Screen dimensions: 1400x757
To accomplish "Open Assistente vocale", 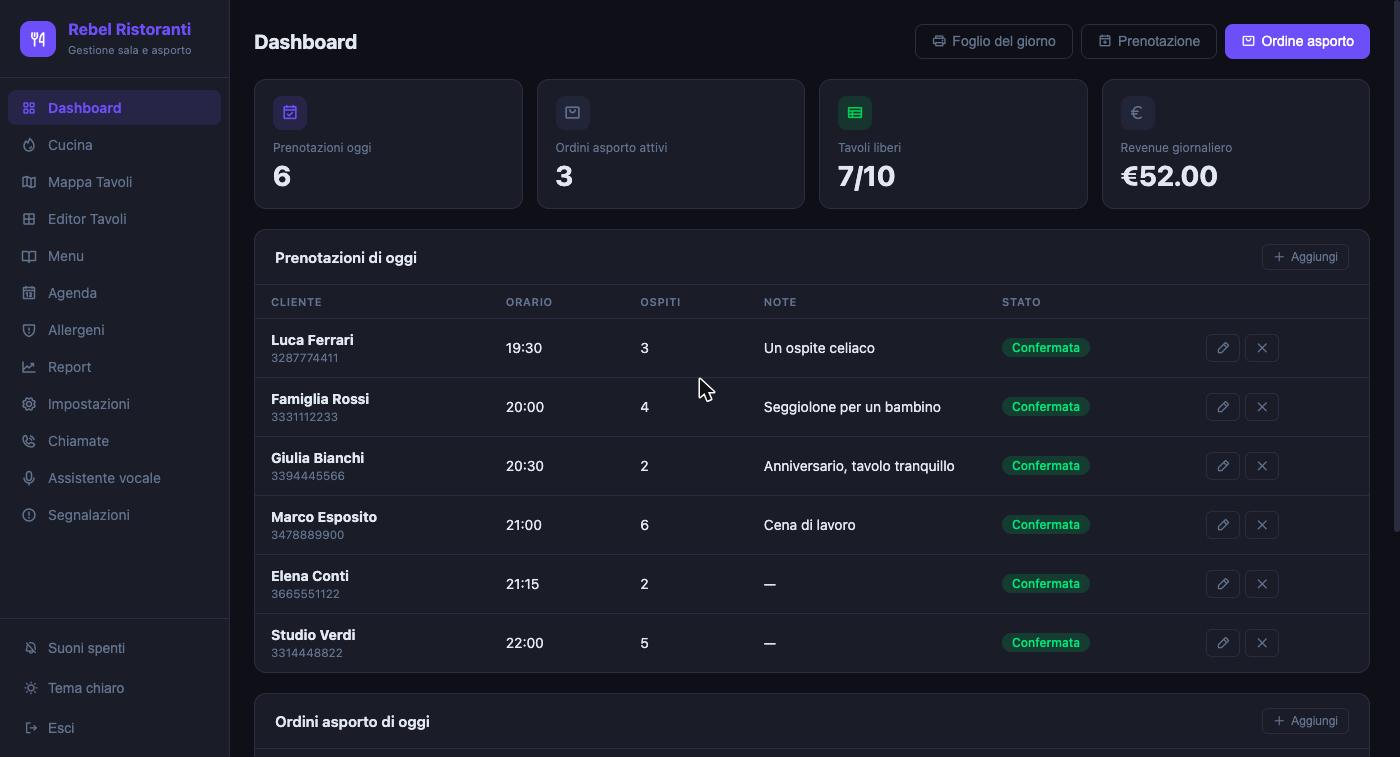I will coord(114,478).
